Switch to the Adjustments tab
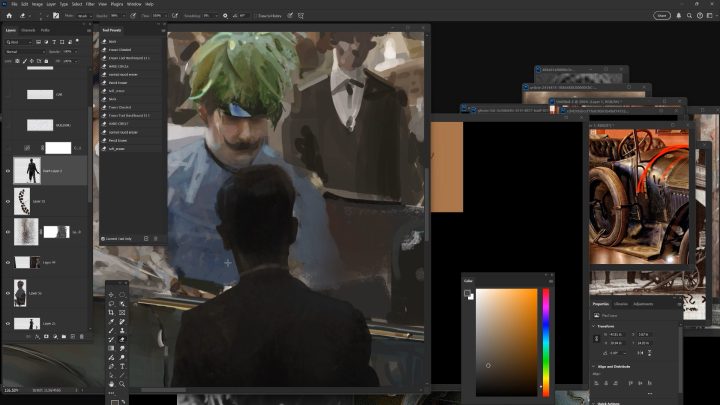 click(x=643, y=304)
